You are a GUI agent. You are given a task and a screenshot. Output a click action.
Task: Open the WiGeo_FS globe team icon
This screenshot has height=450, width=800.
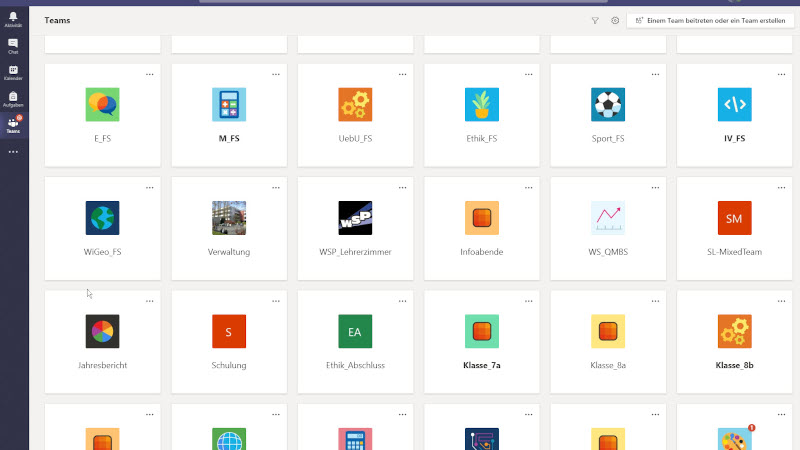coord(103,218)
